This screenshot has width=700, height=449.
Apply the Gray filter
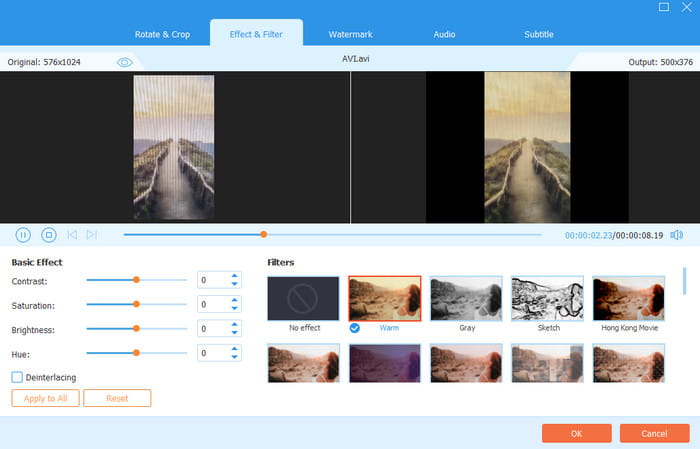[466, 298]
